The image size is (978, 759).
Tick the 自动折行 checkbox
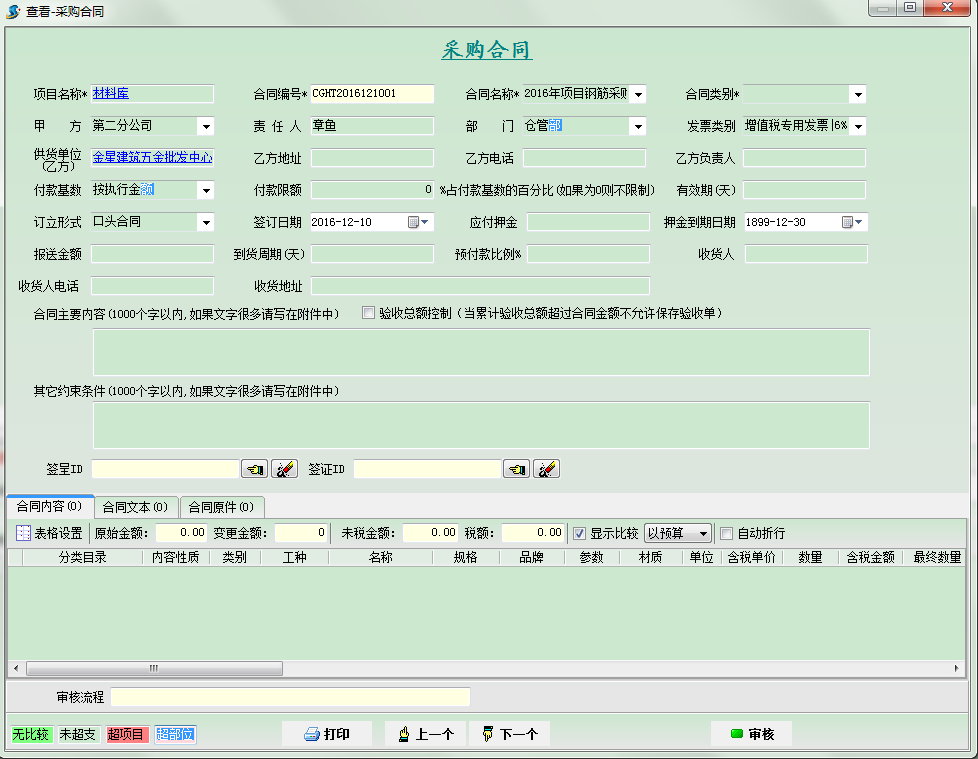727,533
